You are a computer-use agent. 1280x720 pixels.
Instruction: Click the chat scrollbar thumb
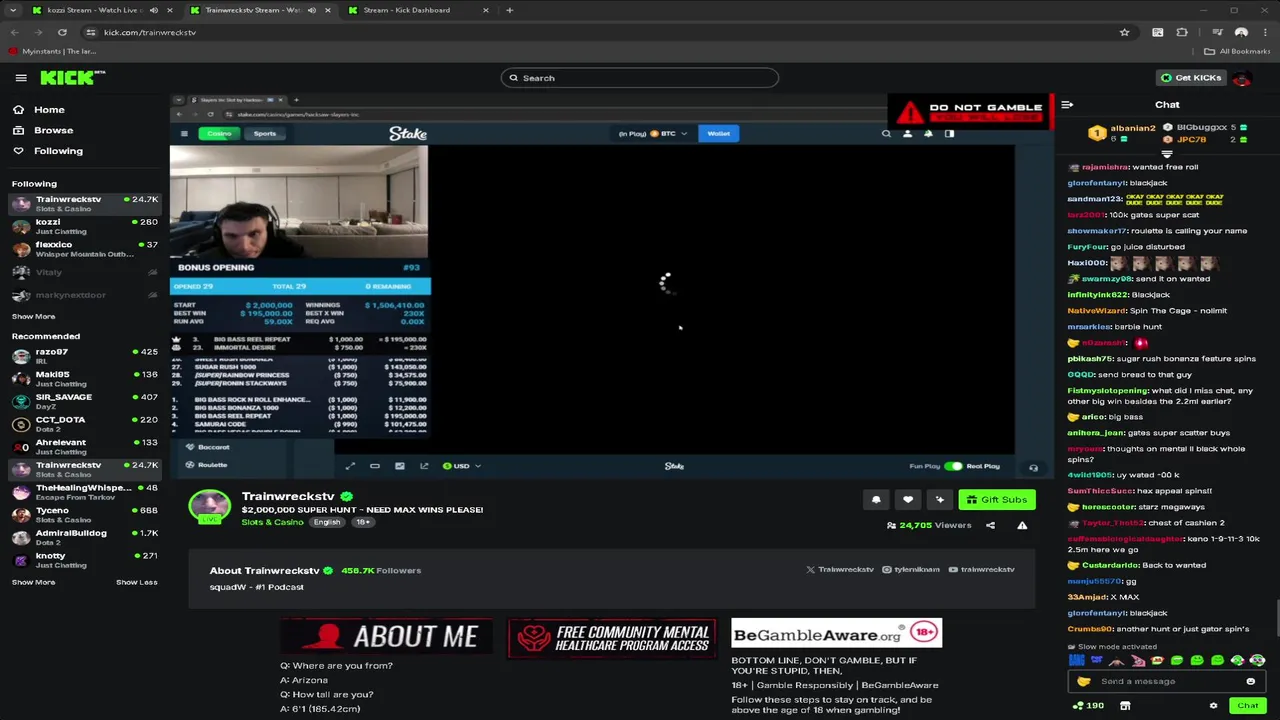[1277, 618]
